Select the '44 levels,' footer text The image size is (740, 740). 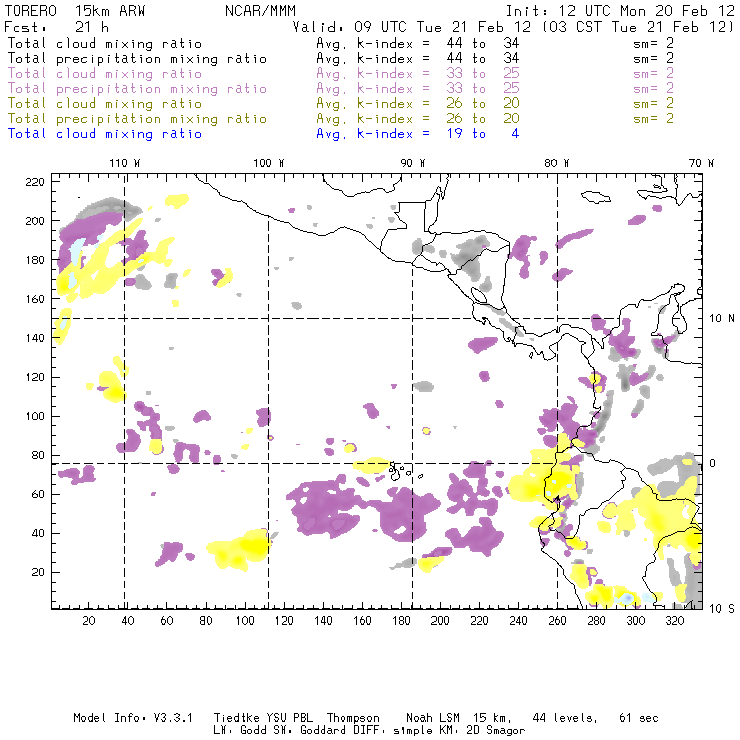(565, 718)
